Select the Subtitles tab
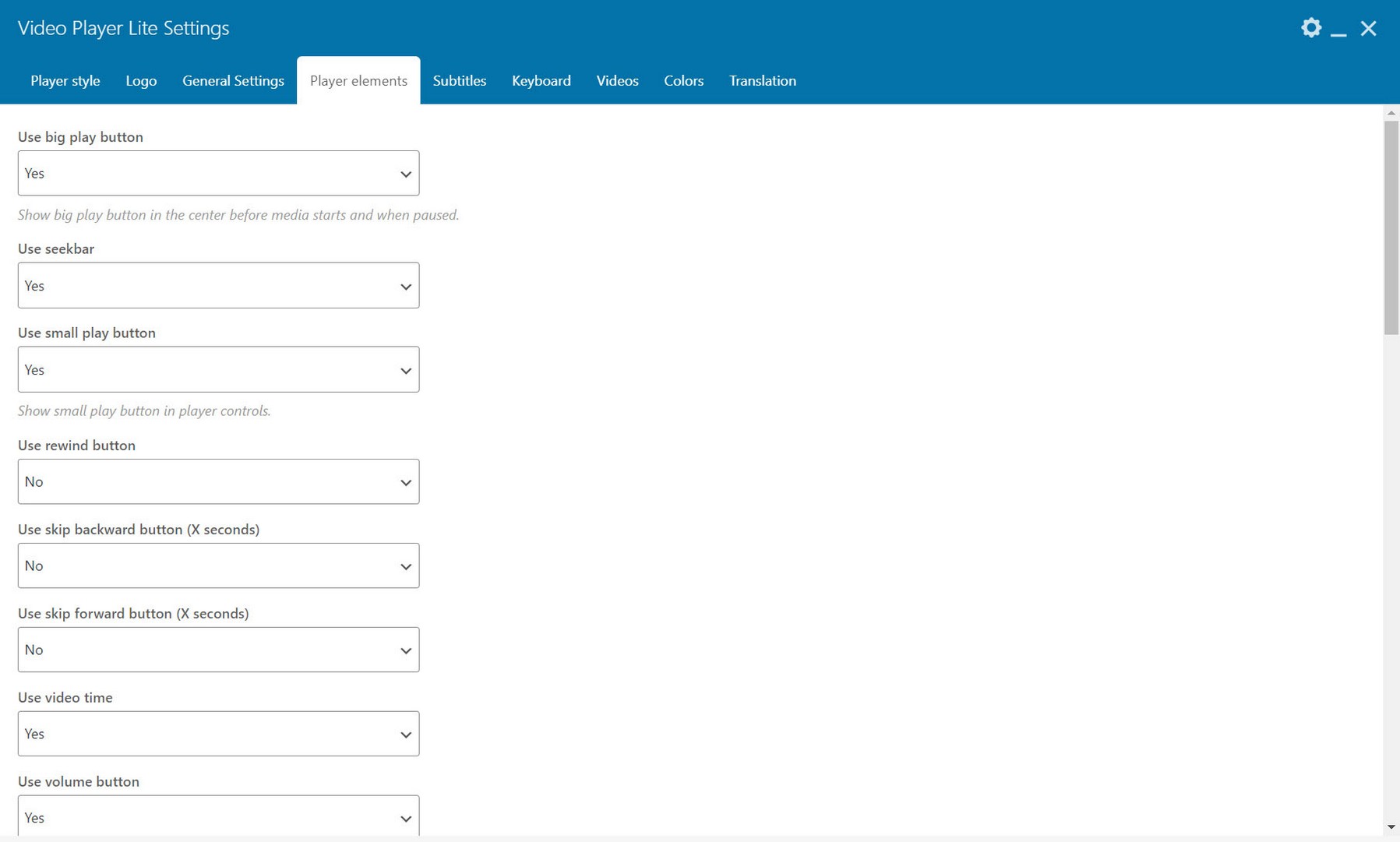 [459, 81]
